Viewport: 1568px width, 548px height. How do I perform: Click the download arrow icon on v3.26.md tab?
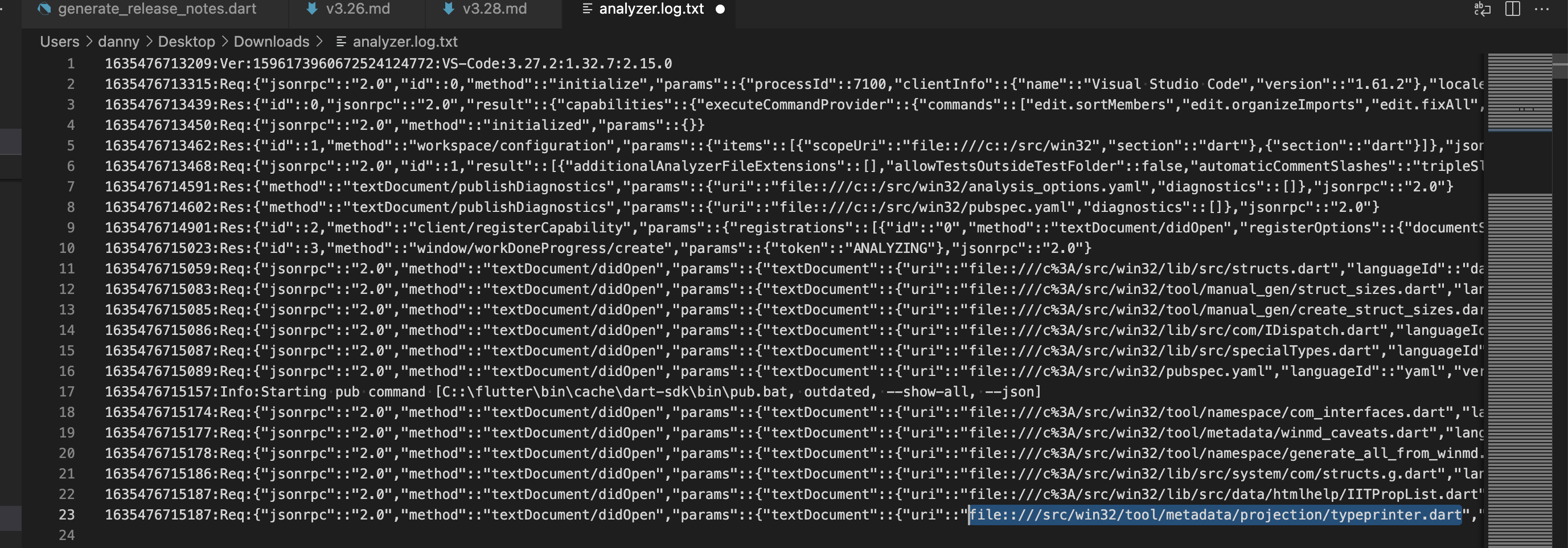(x=312, y=9)
